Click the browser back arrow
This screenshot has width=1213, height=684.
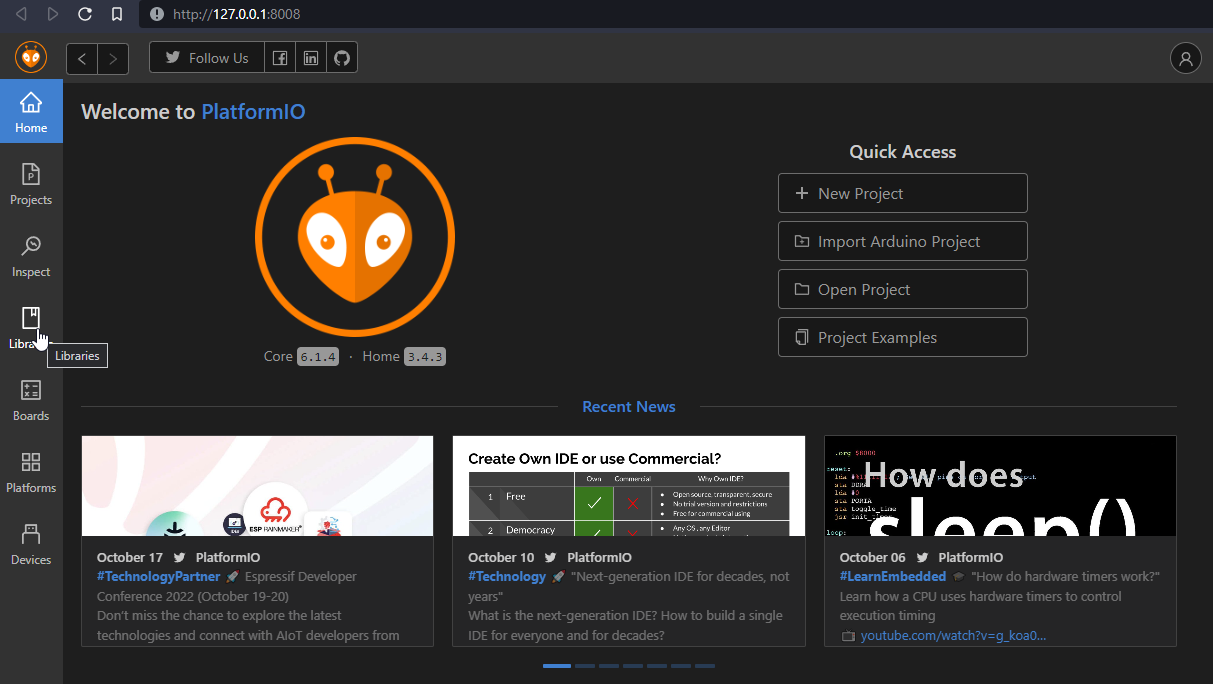point(21,14)
